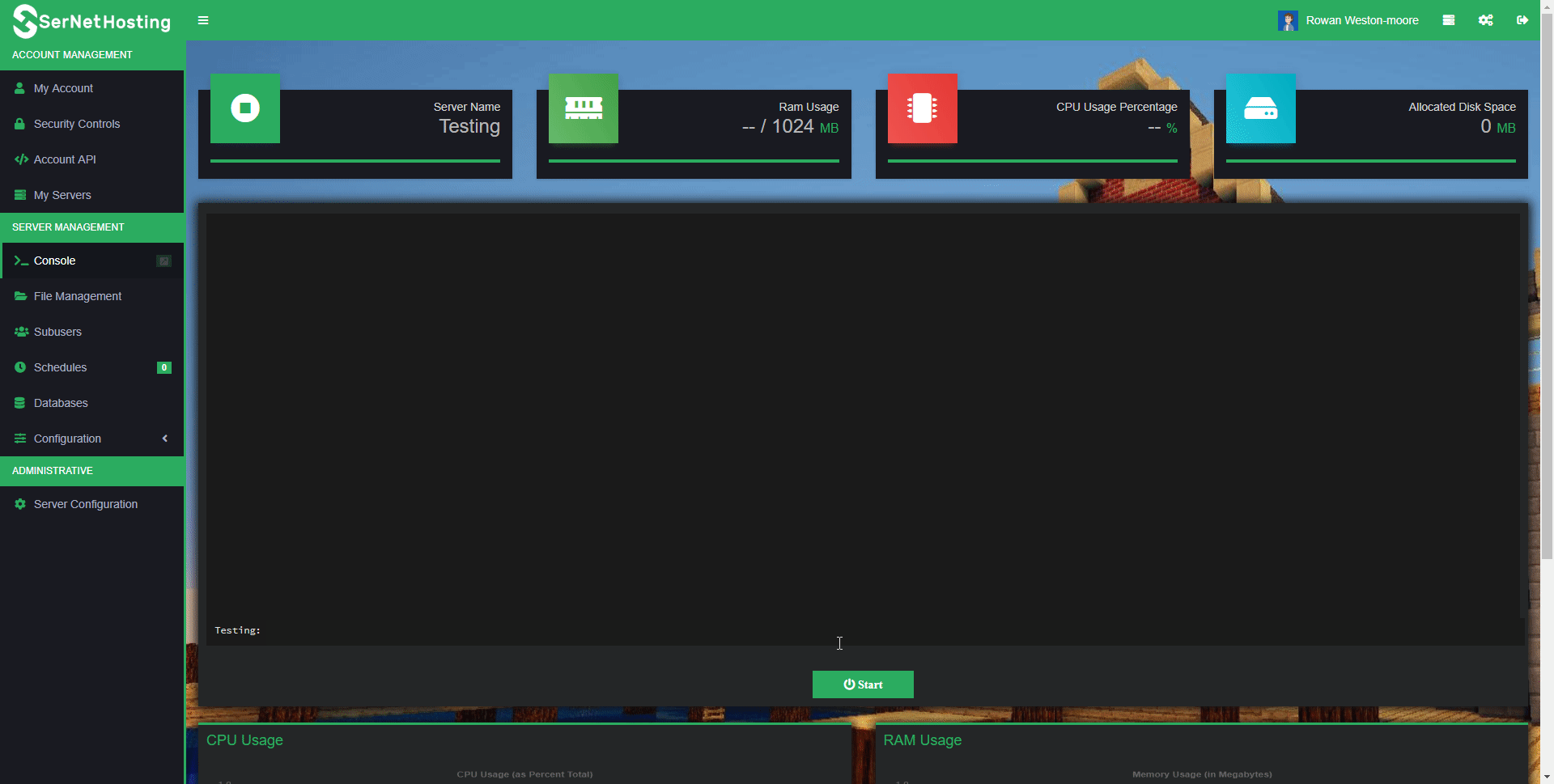
Task: Click the logout icon in header
Action: click(1522, 20)
